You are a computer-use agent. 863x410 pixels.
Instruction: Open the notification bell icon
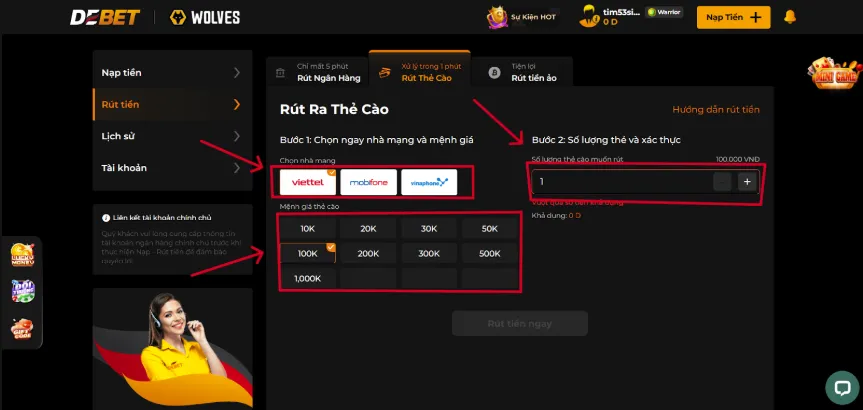[x=790, y=17]
